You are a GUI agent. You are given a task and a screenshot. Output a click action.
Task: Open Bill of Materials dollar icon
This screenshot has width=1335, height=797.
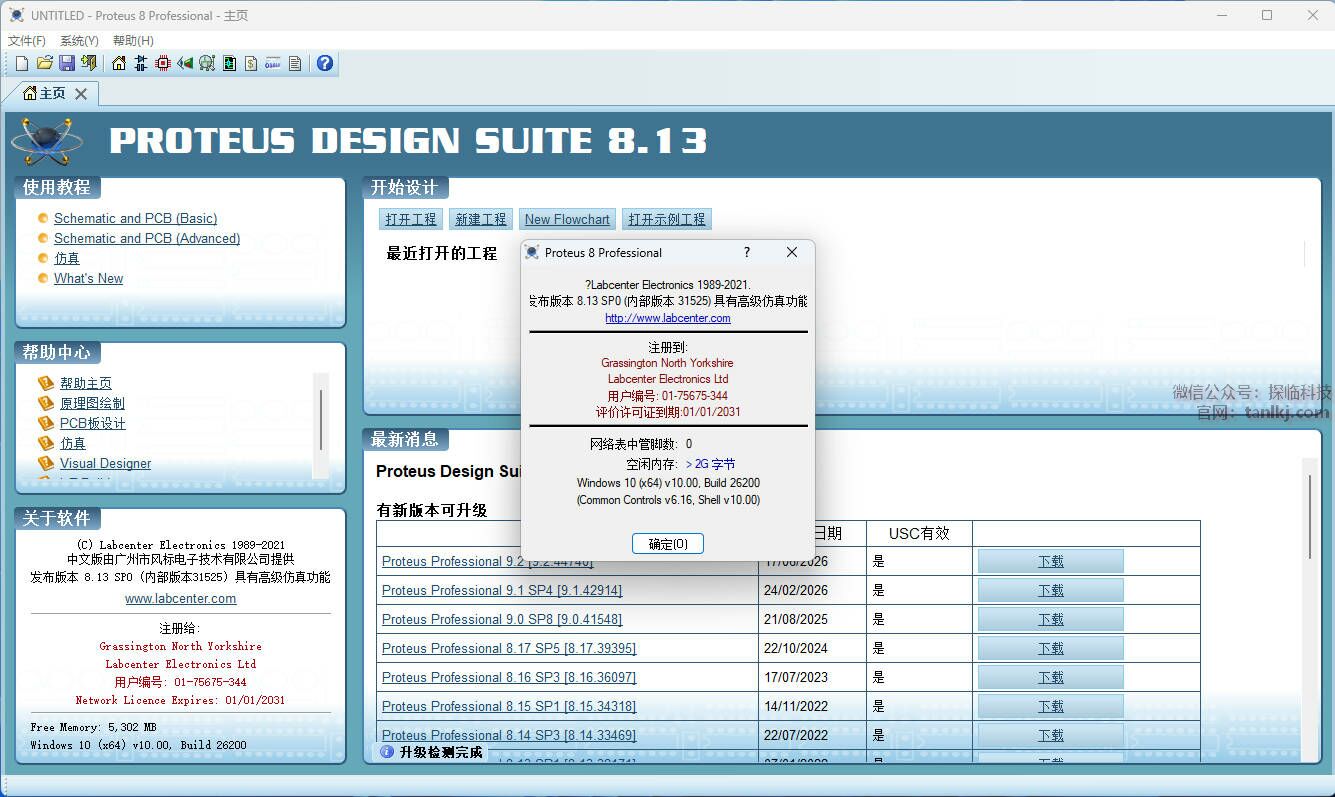click(251, 63)
